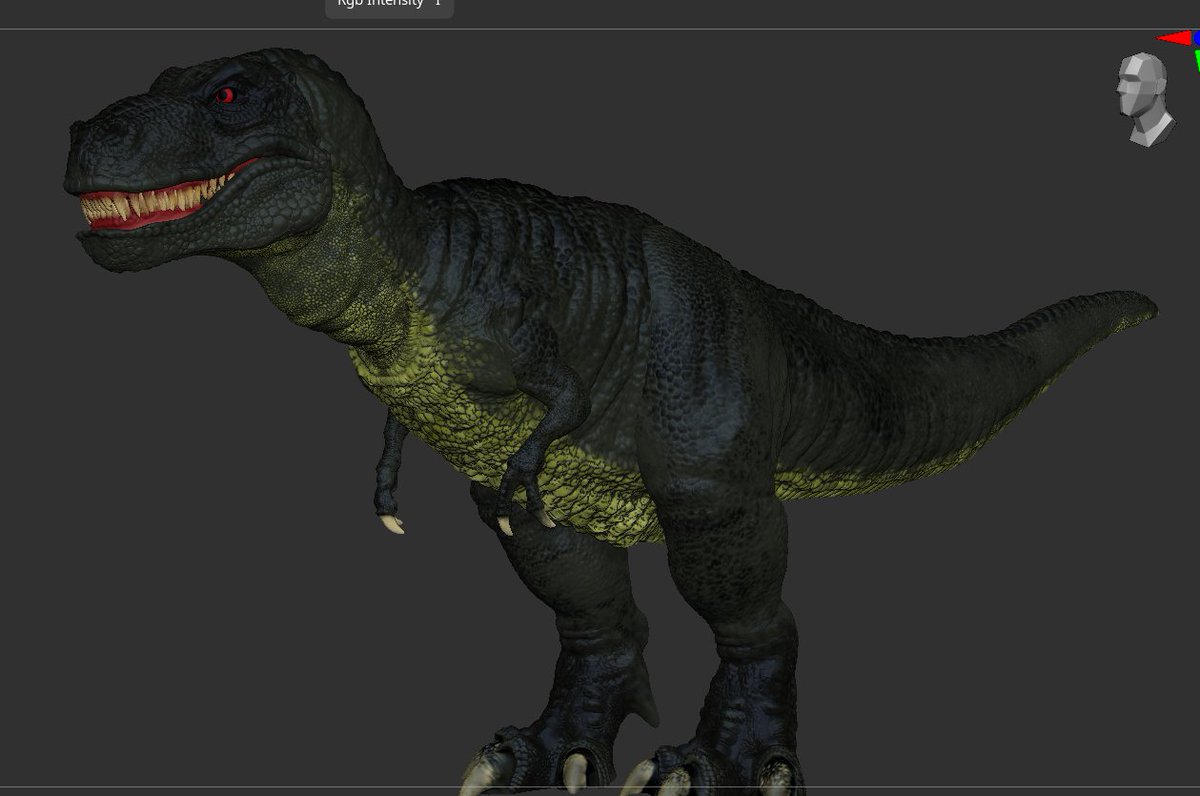The image size is (1200, 796).
Task: Click the red X-axis cone
Action: [x=1174, y=39]
